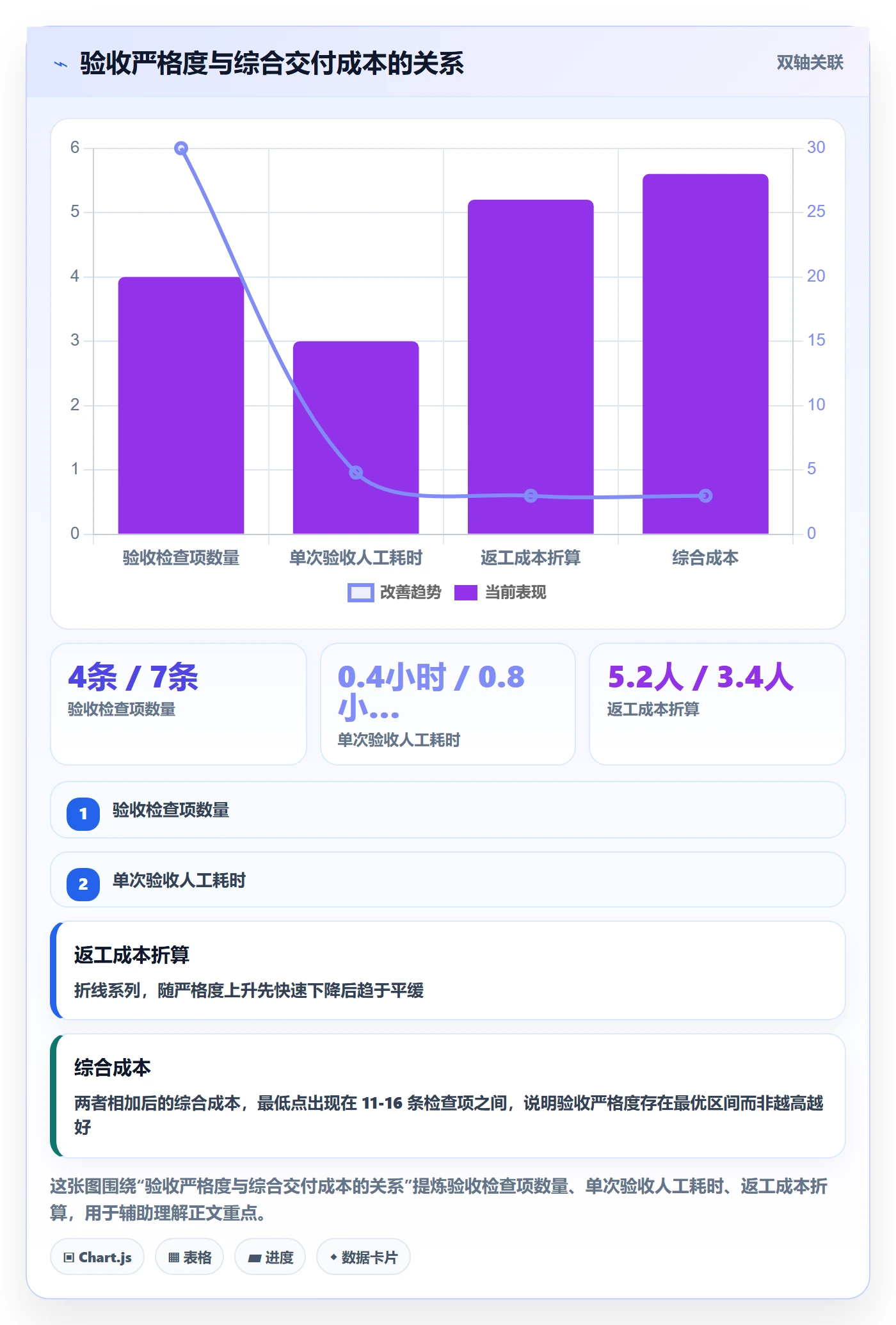
Task: Click x-axis label 综合成本
Action: coord(705,558)
